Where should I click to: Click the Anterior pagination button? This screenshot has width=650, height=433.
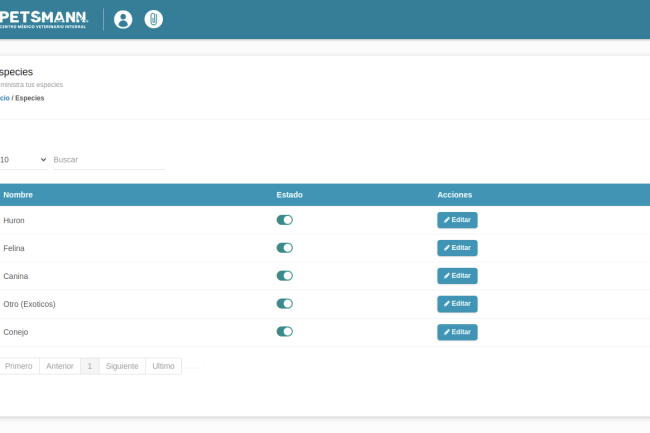[x=60, y=366]
